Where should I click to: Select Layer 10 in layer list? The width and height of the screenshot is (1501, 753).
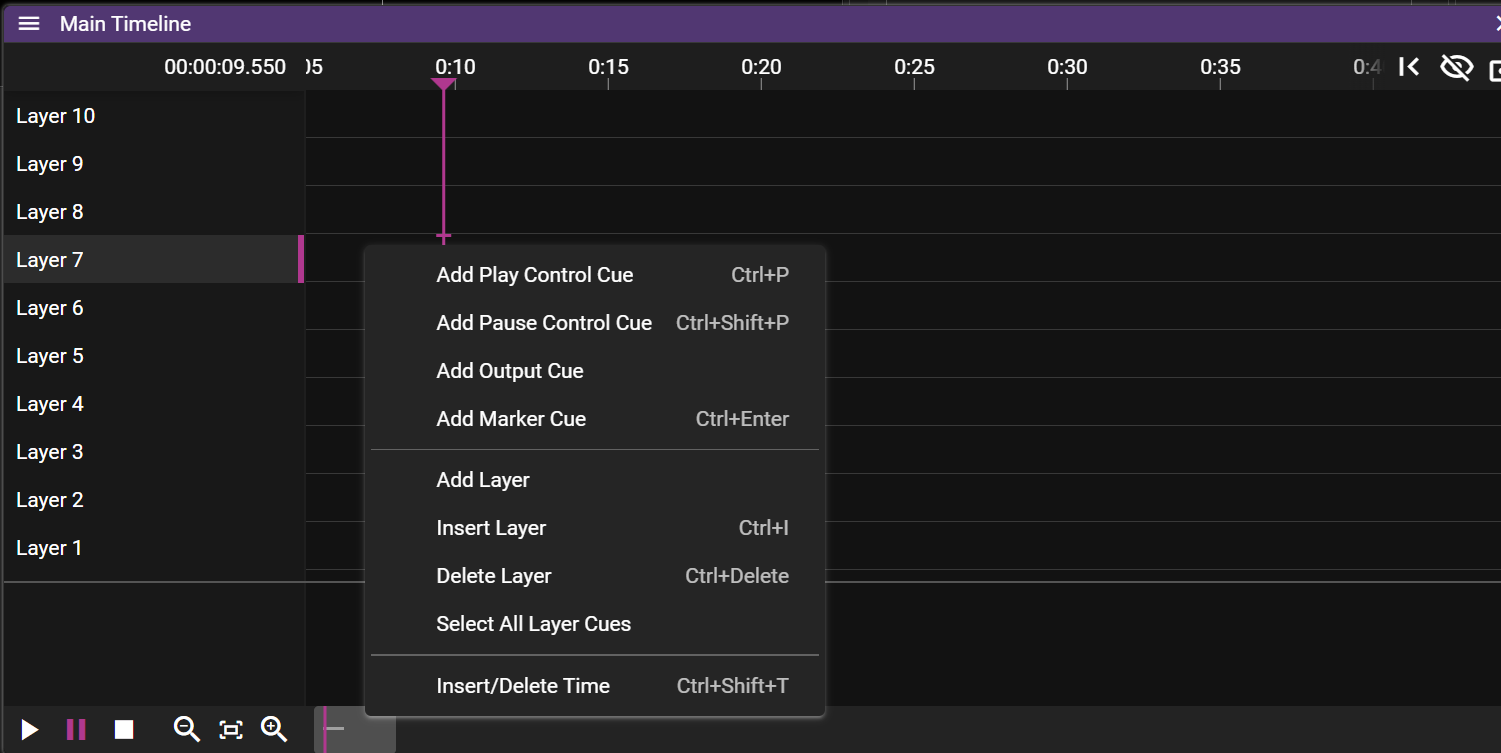click(56, 116)
